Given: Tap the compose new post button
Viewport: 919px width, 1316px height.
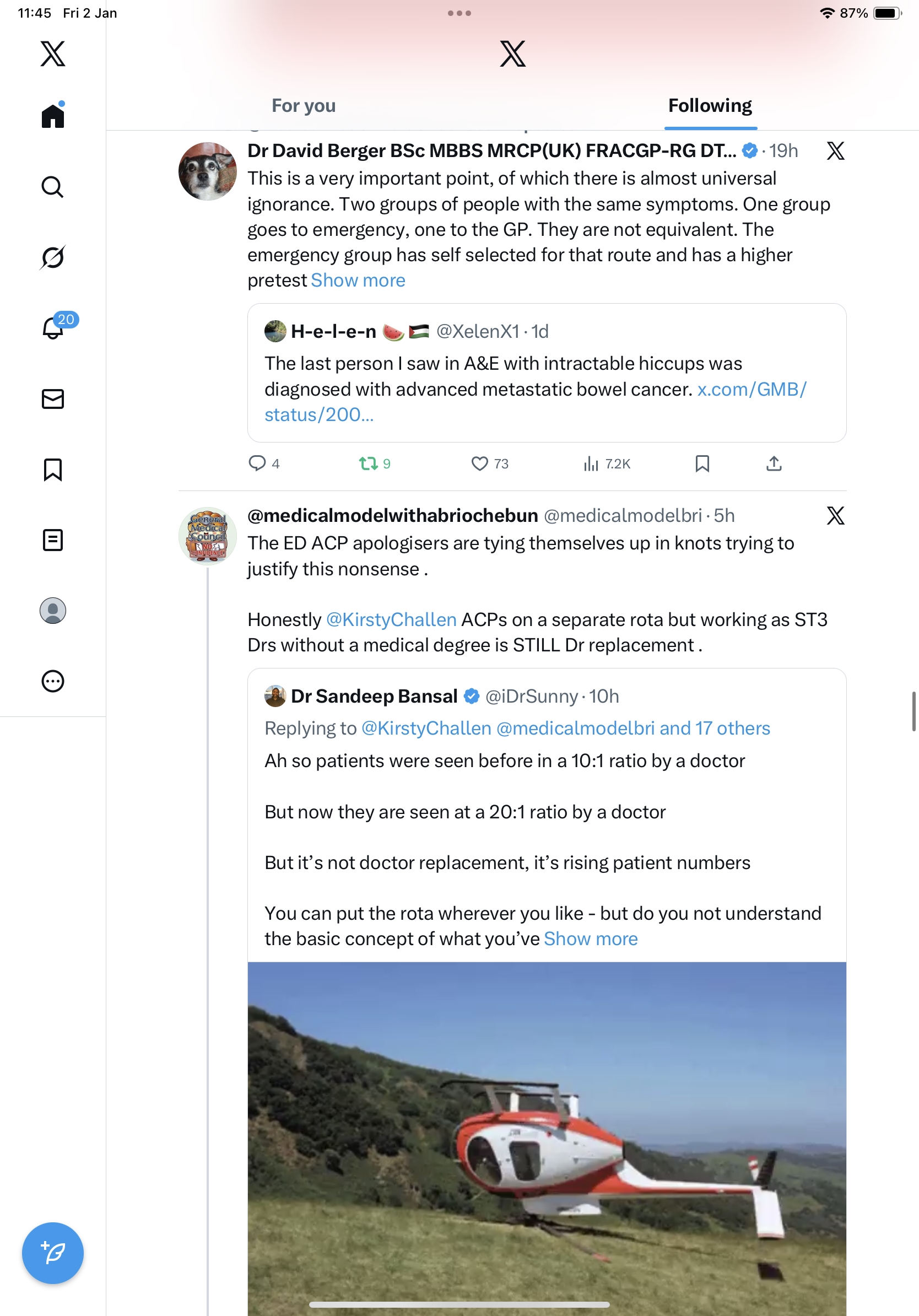Looking at the screenshot, I should click(x=53, y=1253).
